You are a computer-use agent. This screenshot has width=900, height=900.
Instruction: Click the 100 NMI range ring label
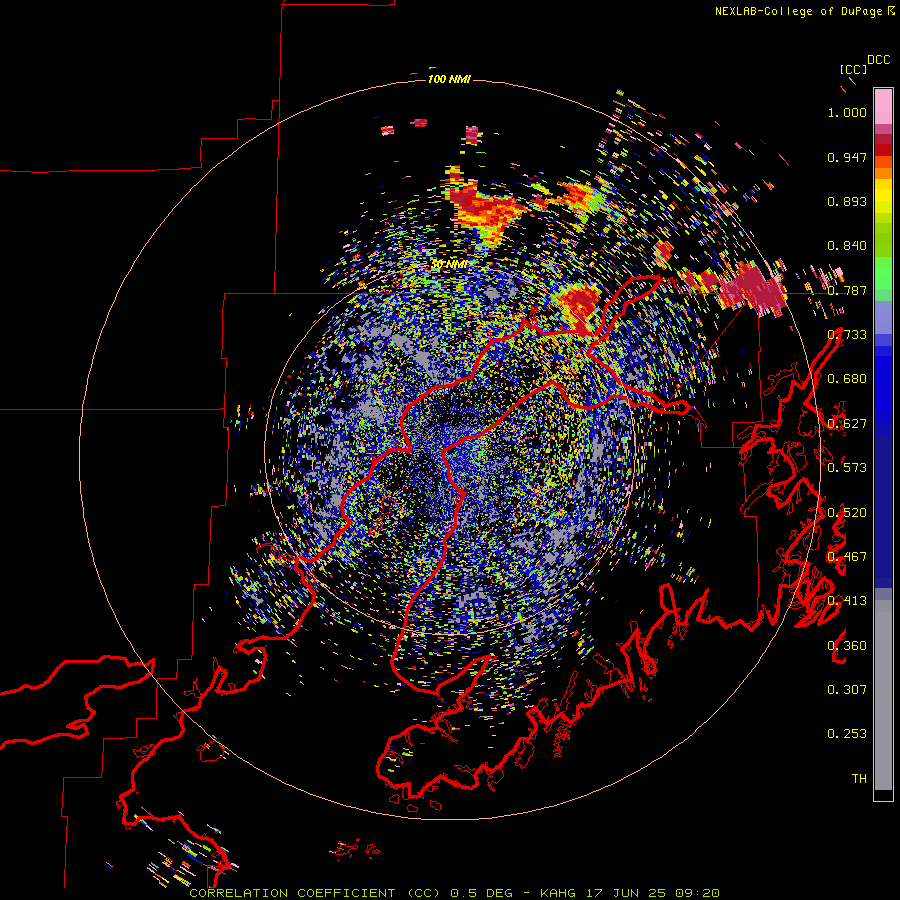[x=449, y=79]
